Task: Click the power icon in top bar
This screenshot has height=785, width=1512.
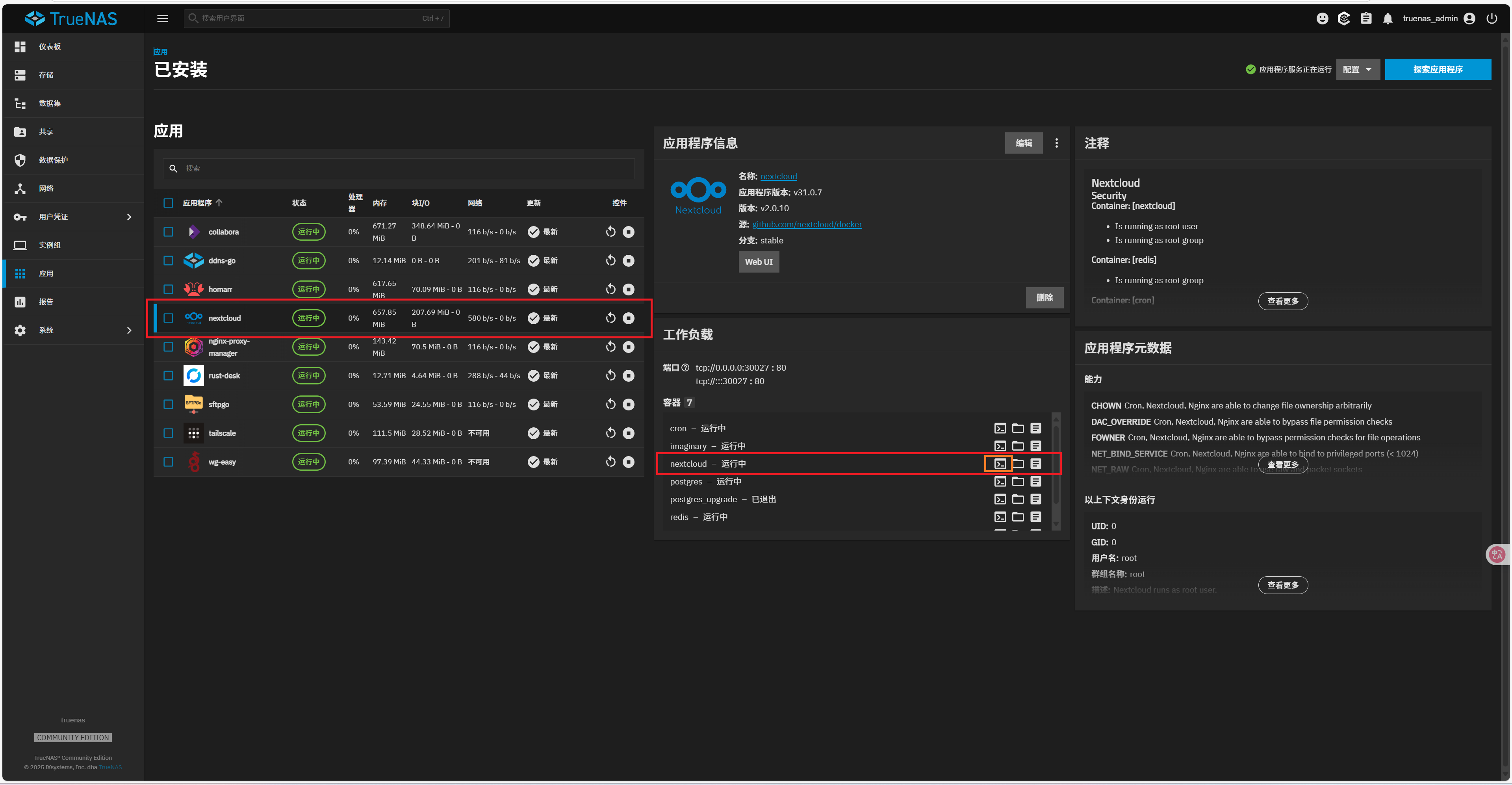Action: click(x=1492, y=19)
